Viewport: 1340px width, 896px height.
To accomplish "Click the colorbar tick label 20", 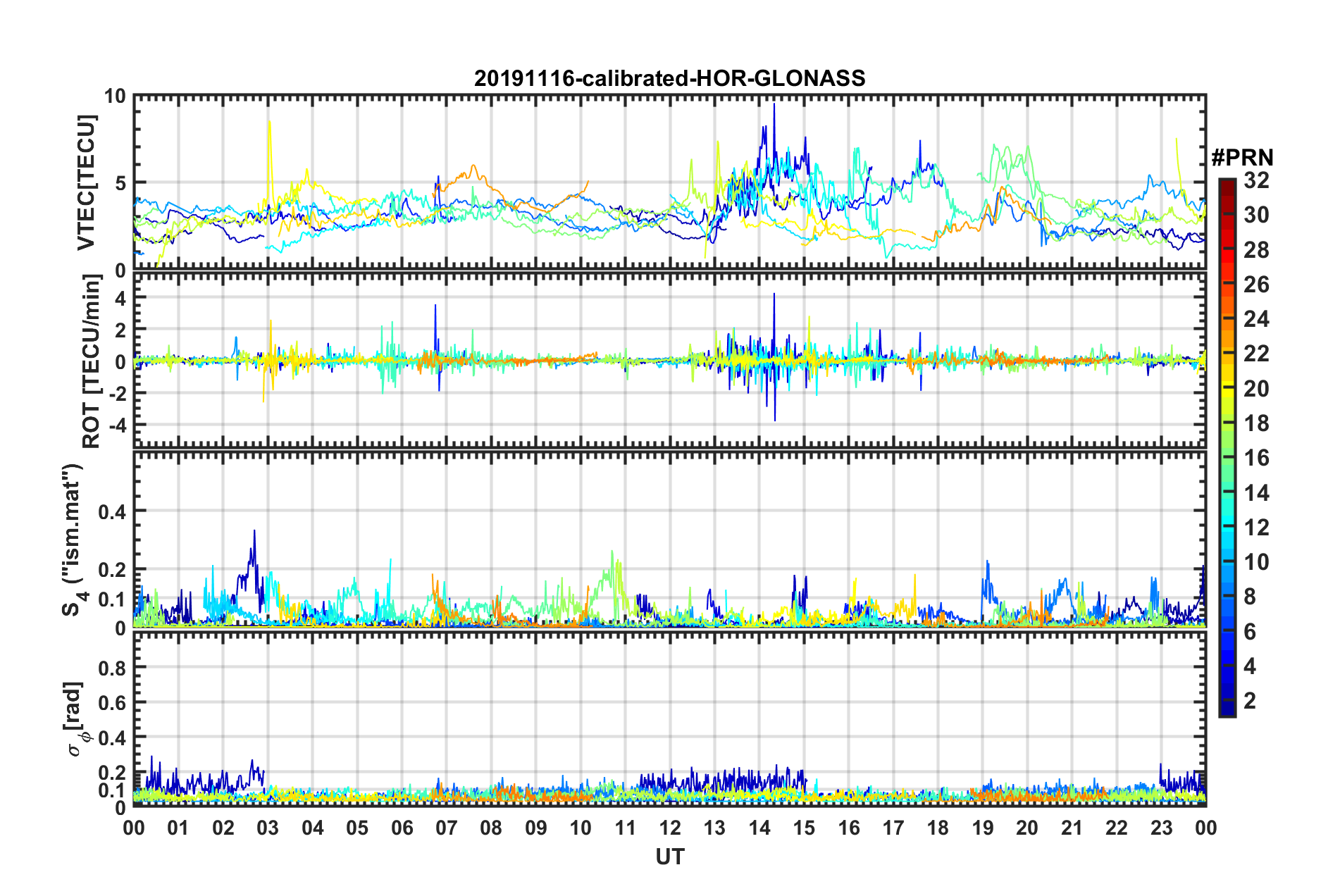I will (1256, 388).
